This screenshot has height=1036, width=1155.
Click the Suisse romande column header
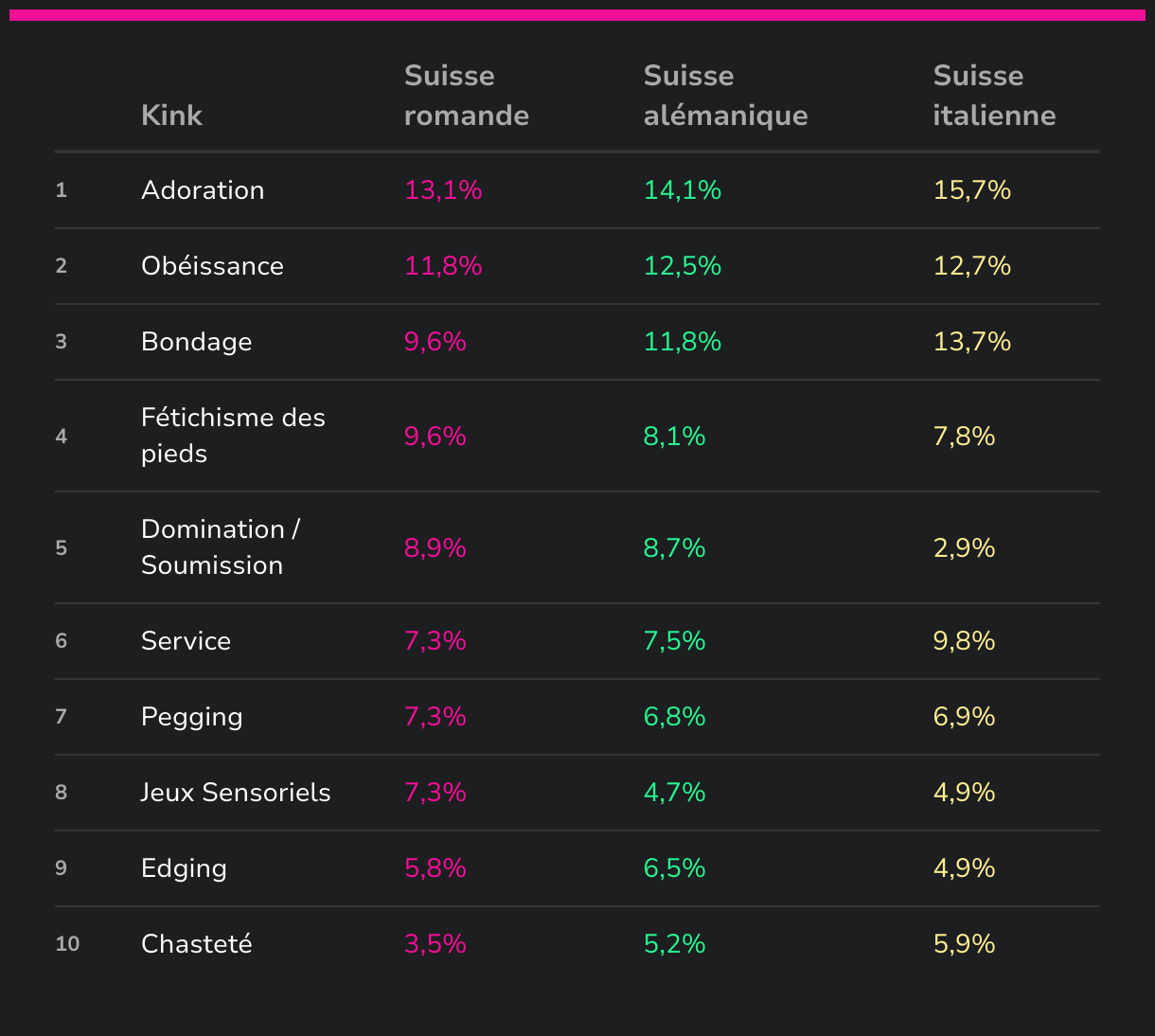point(466,96)
